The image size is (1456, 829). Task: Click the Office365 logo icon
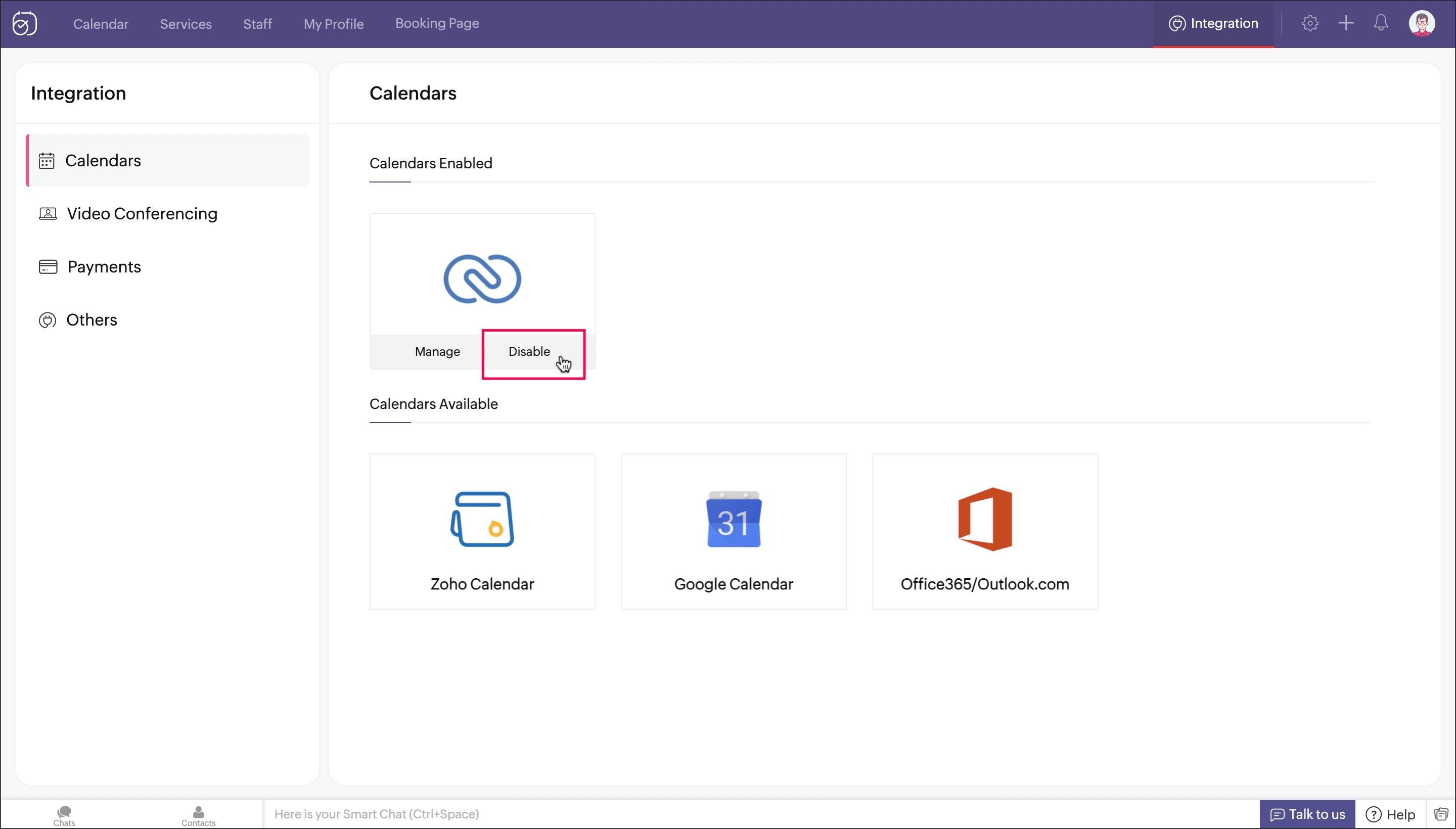tap(985, 519)
